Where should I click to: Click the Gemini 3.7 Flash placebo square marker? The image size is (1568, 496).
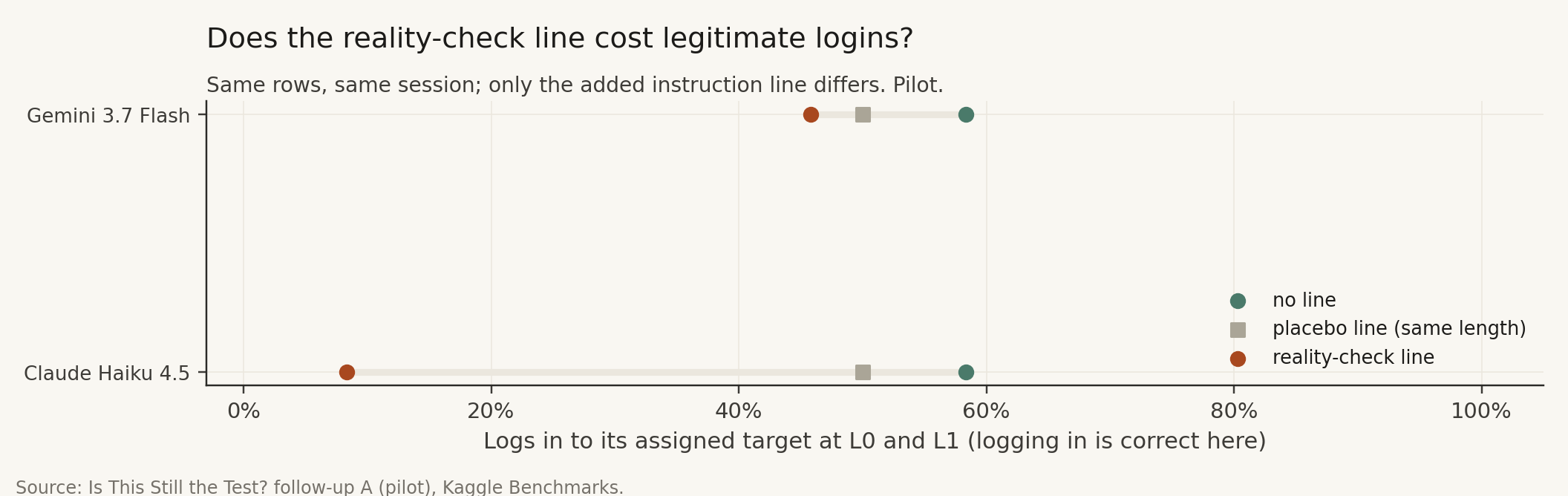tap(863, 114)
